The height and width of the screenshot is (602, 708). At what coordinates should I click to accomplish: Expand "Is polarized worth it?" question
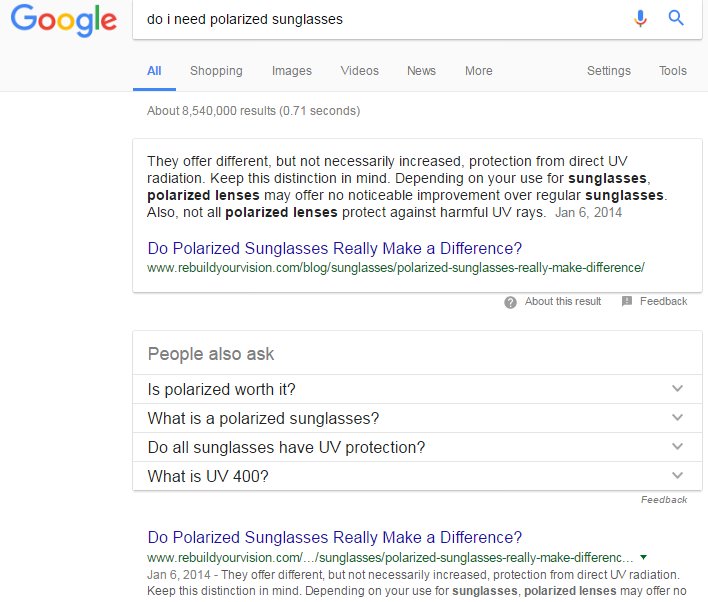click(417, 389)
